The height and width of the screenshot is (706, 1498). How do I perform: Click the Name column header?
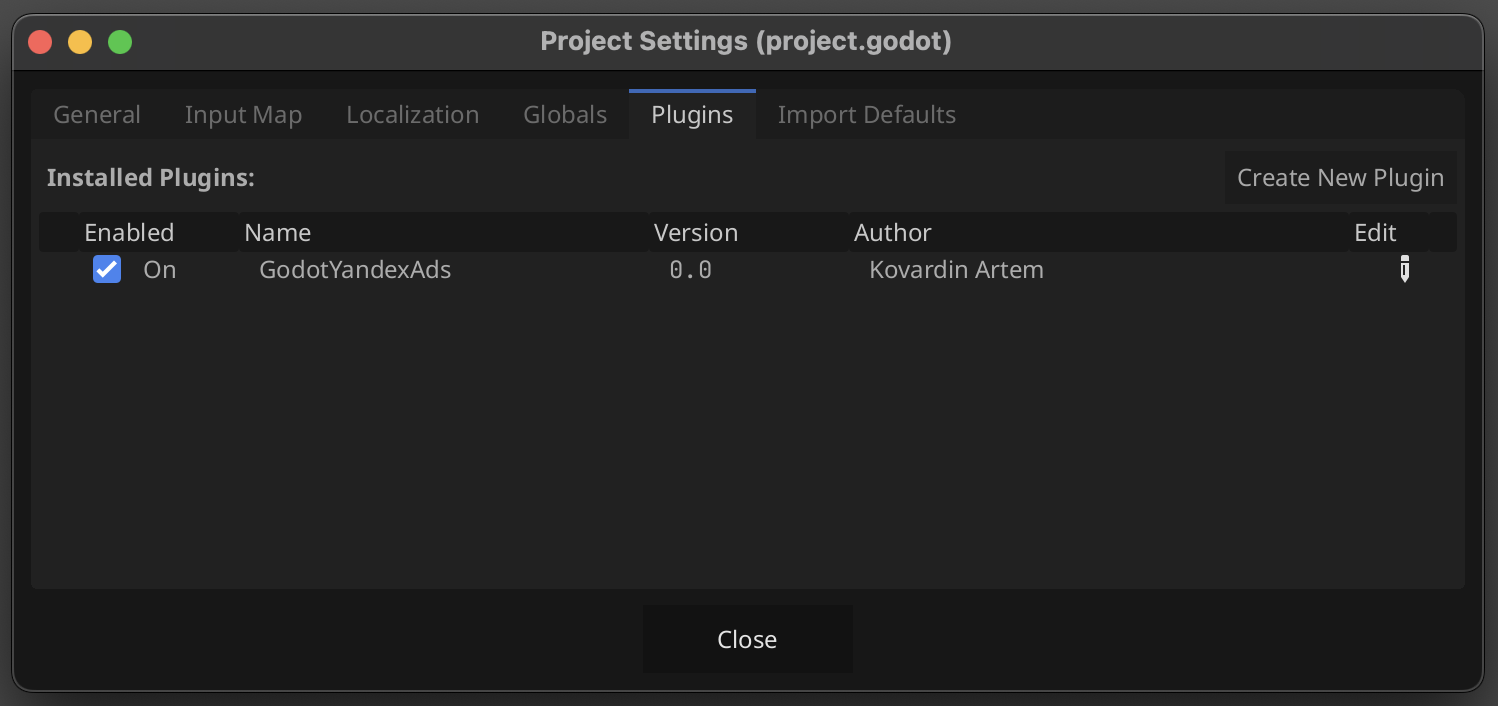click(x=278, y=233)
